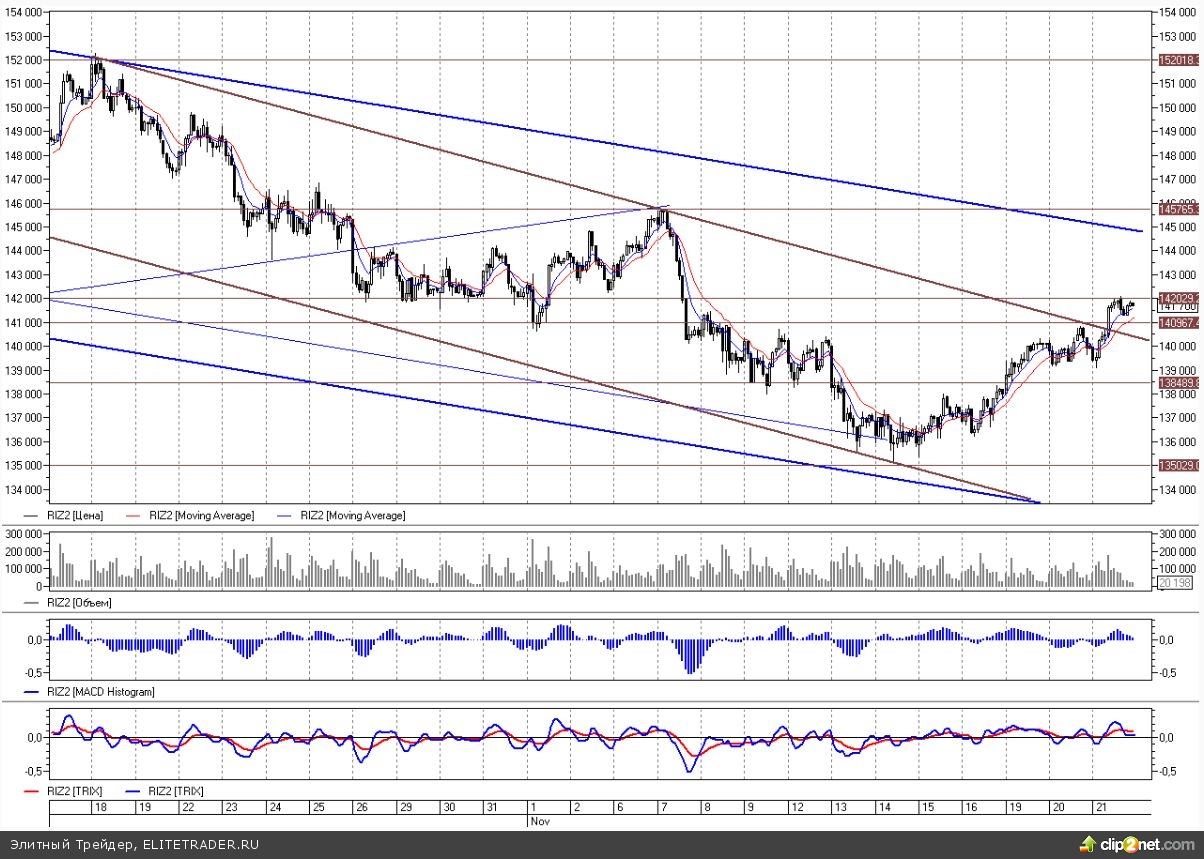1204x859 pixels.
Task: Click the RIZ2 [Цена] legend entry
Action: click(75, 516)
